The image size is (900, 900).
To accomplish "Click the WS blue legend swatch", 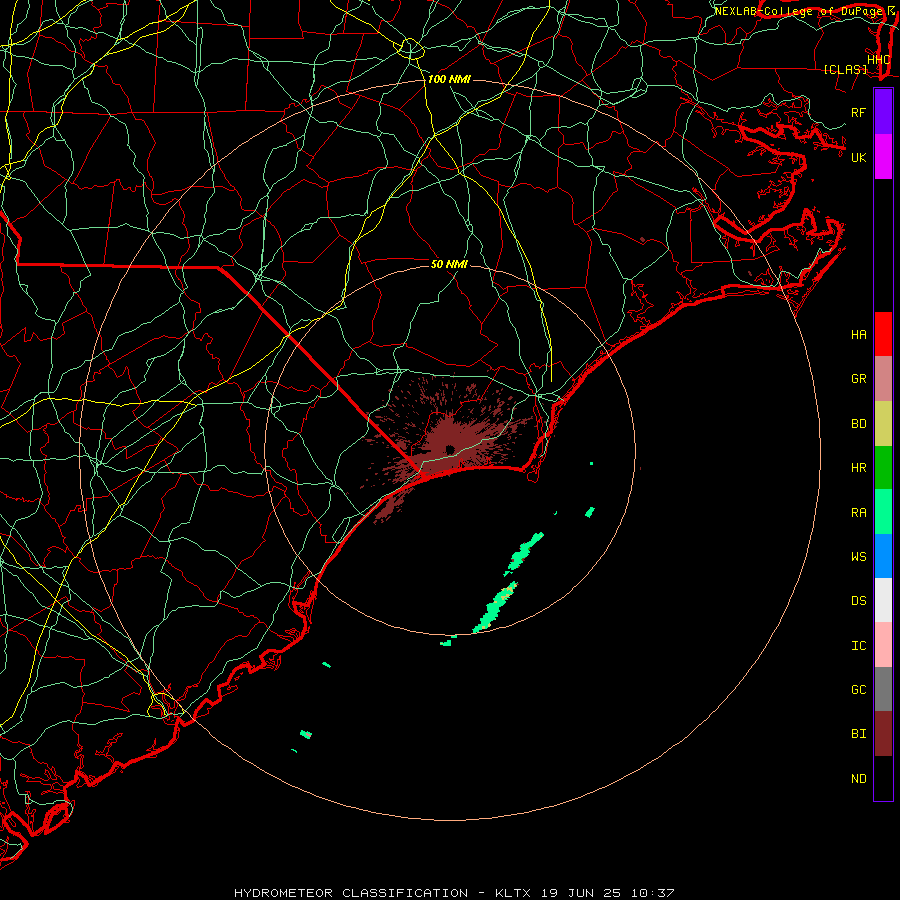I will tap(883, 556).
